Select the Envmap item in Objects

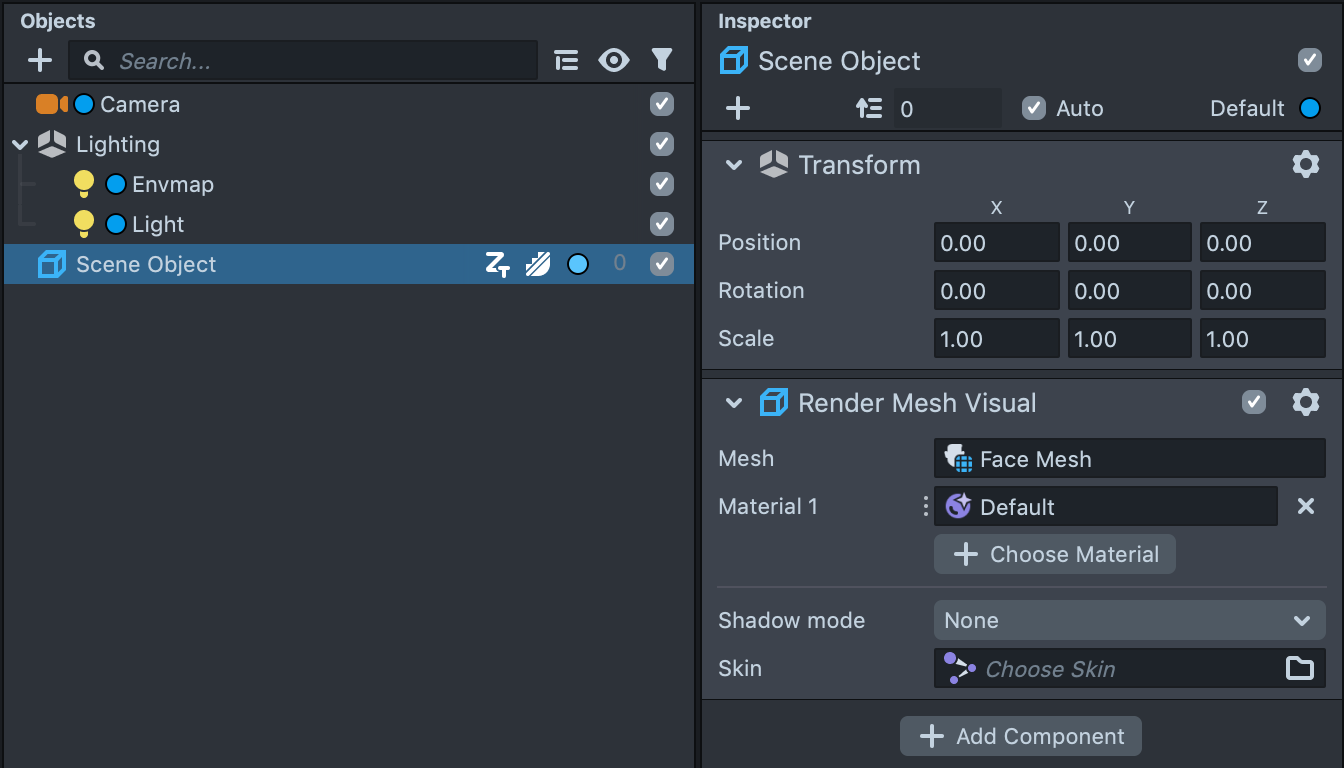pos(172,185)
